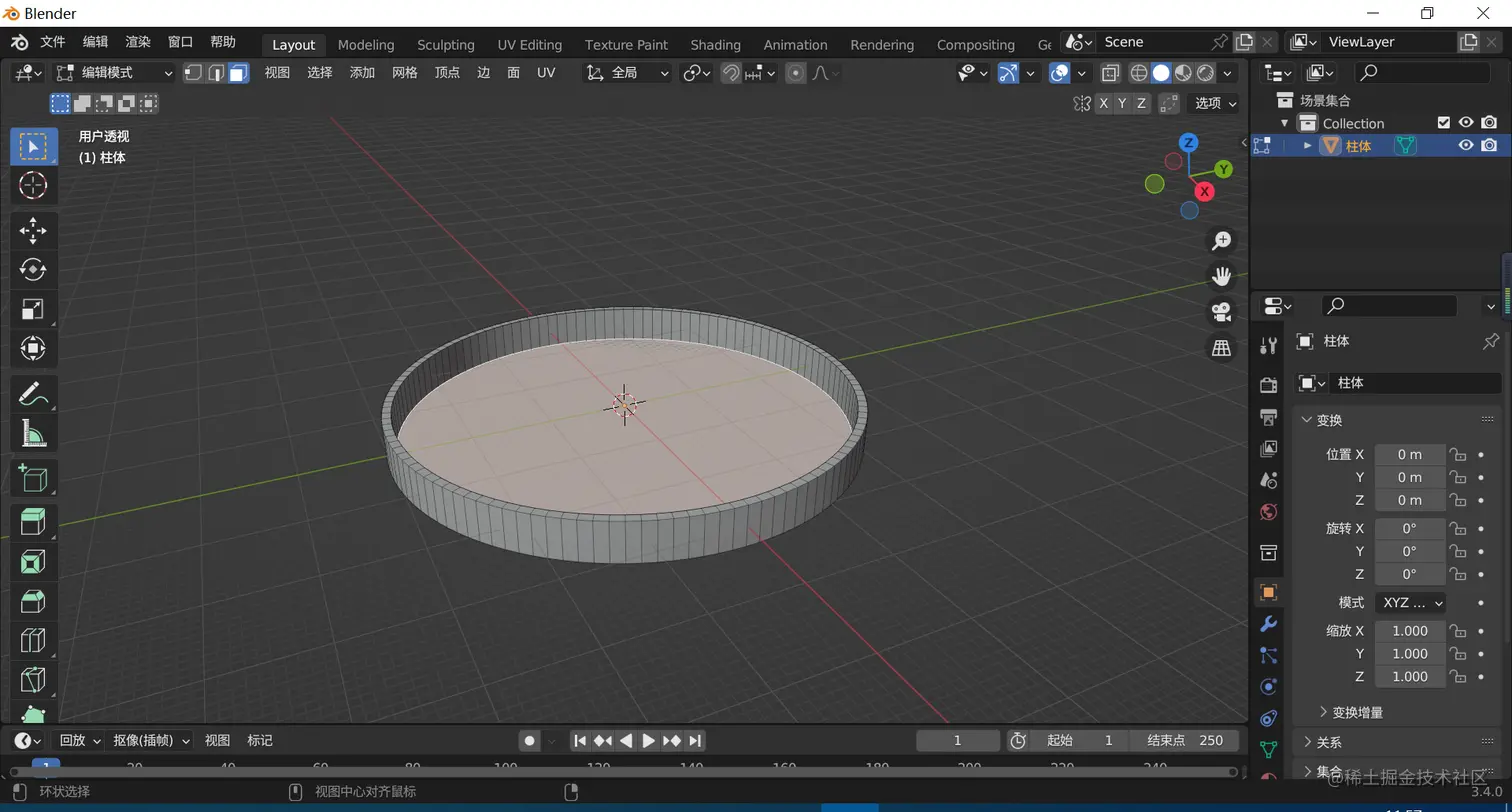
Task: Open the 选项 options dropdown
Action: (1215, 103)
